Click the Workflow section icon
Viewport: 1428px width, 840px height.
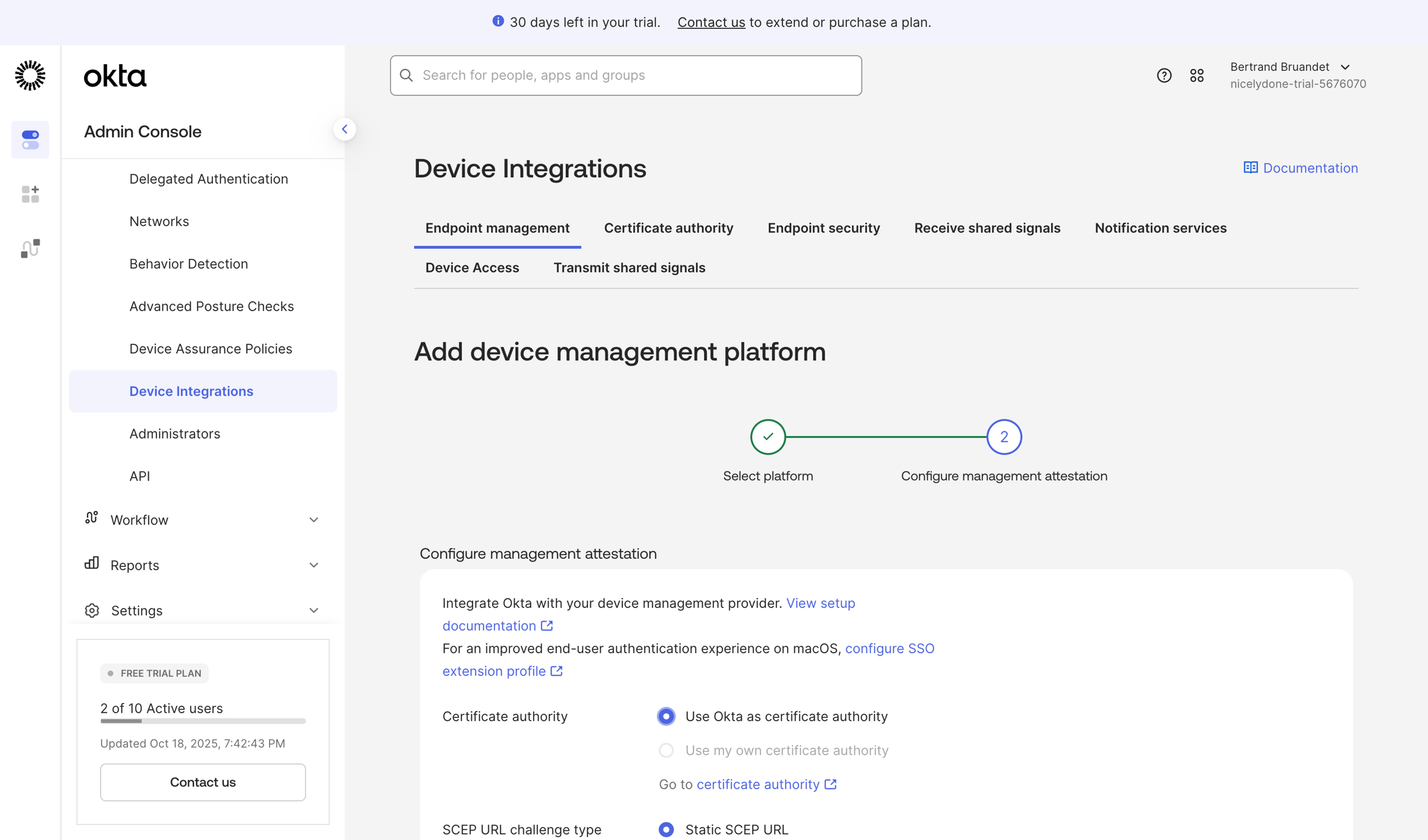click(91, 518)
